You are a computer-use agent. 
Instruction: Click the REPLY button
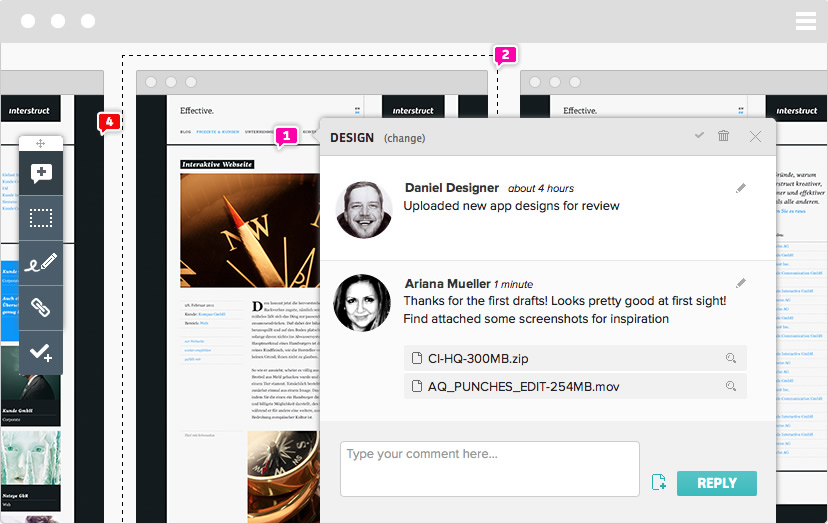pos(717,483)
